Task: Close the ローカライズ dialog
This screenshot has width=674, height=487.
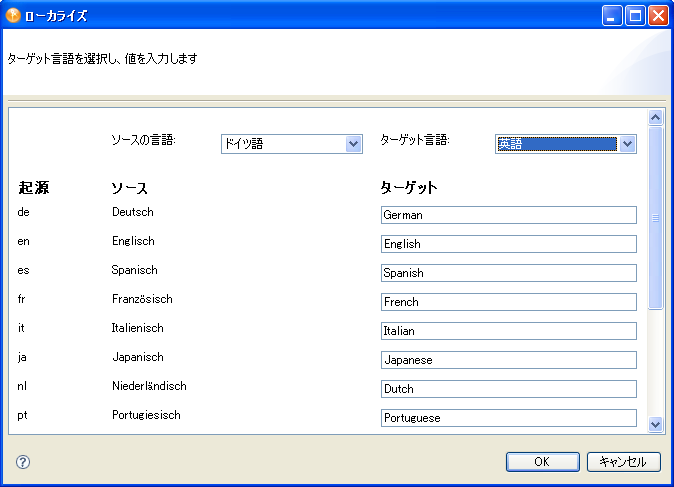Action: (658, 15)
